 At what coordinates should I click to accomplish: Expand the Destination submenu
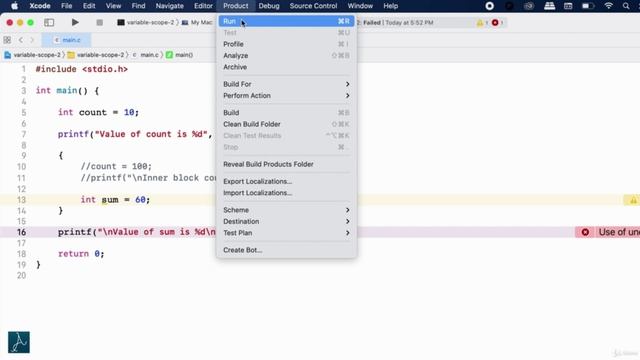pyautogui.click(x=286, y=221)
